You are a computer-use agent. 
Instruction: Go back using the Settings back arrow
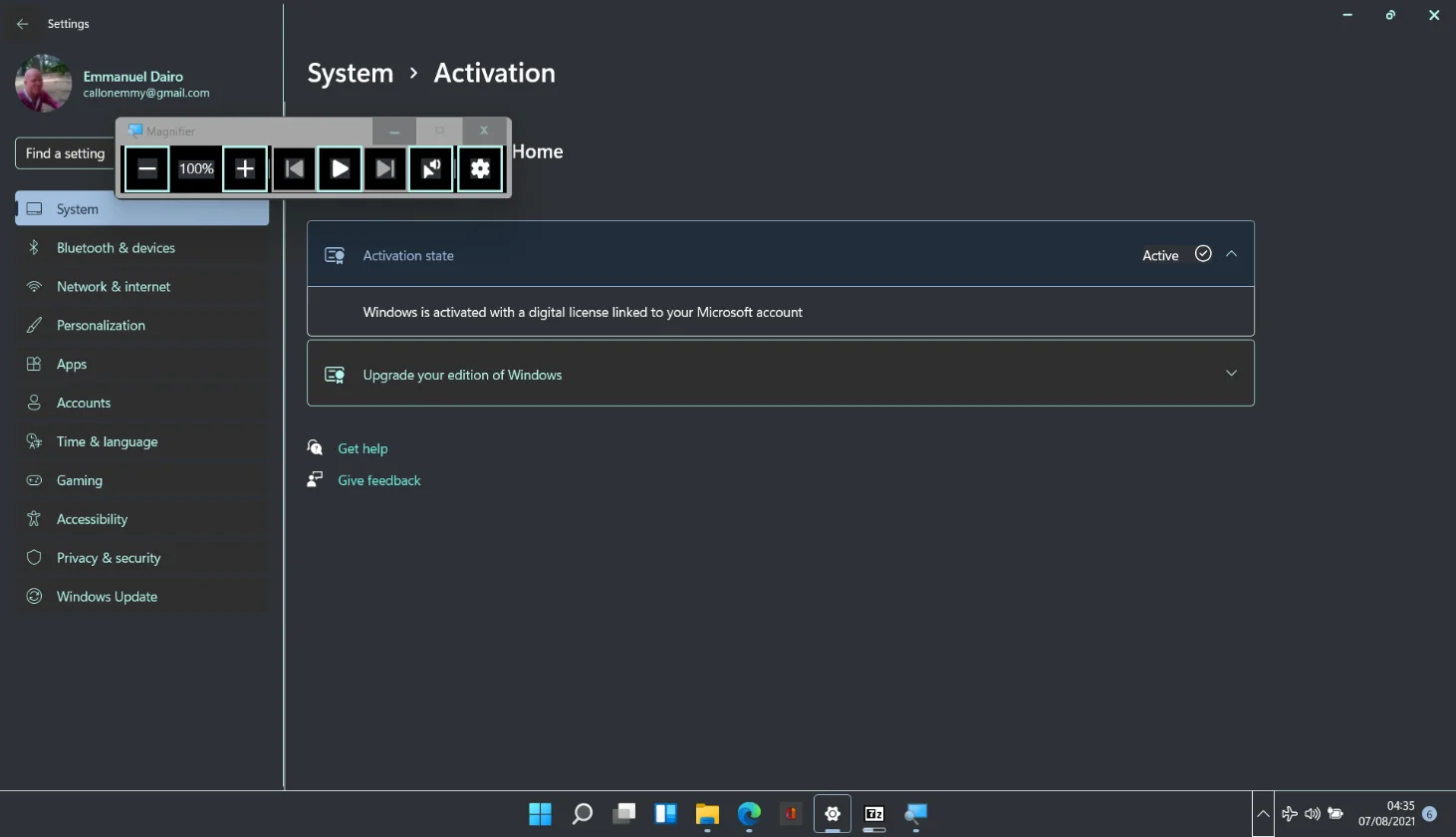coord(22,24)
